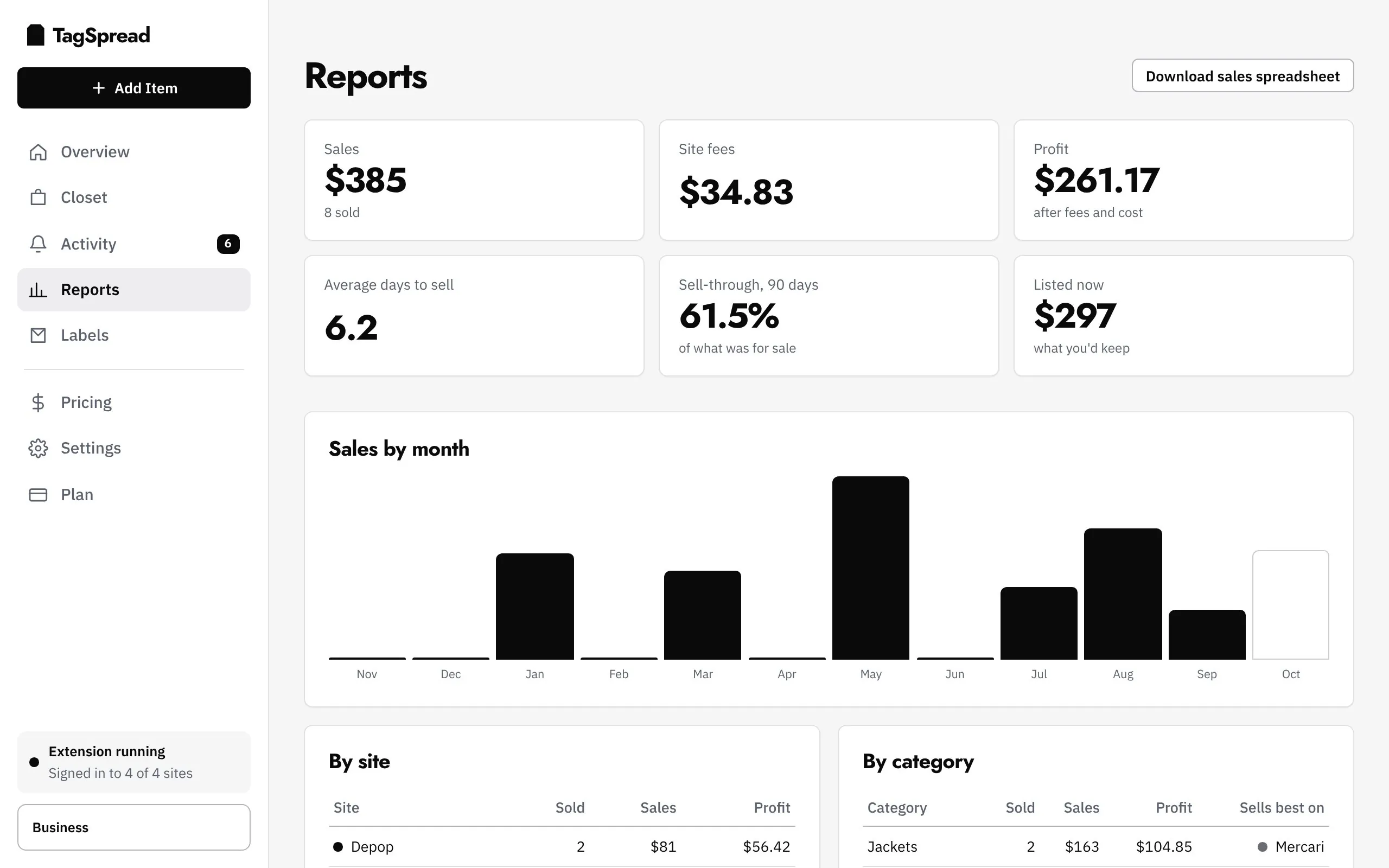
Task: Navigate to Pricing
Action: pyautogui.click(x=133, y=403)
